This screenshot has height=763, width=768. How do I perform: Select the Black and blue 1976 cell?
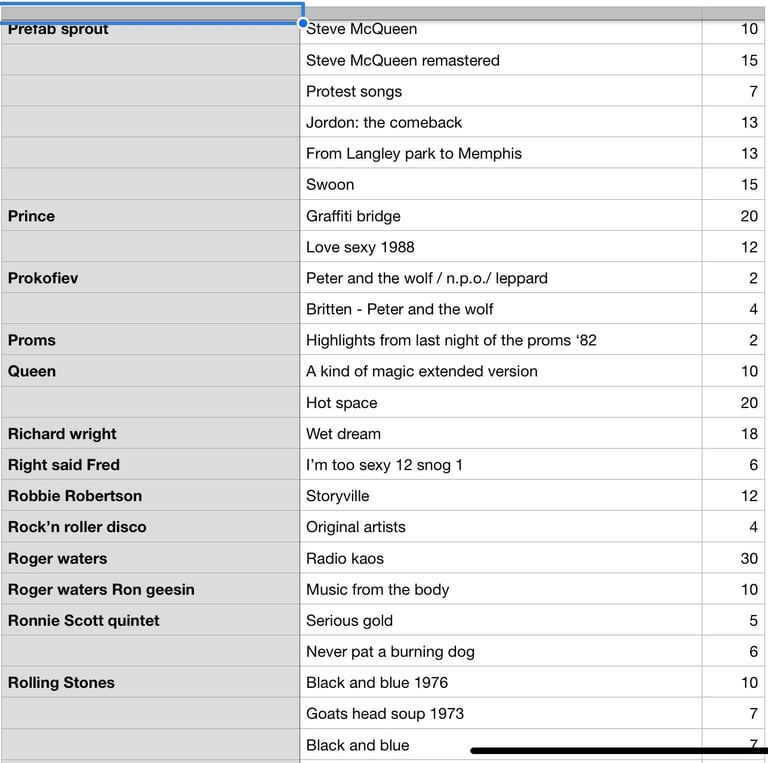tap(501, 682)
